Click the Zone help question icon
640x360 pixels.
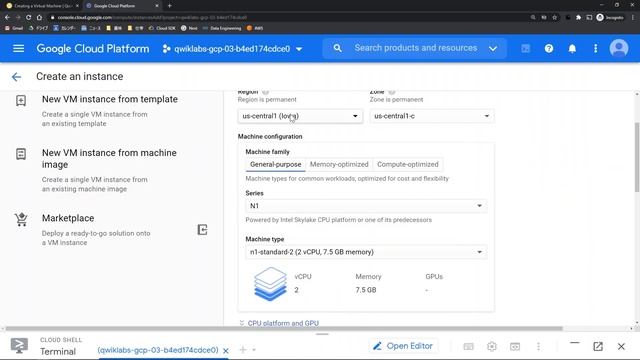(x=391, y=92)
